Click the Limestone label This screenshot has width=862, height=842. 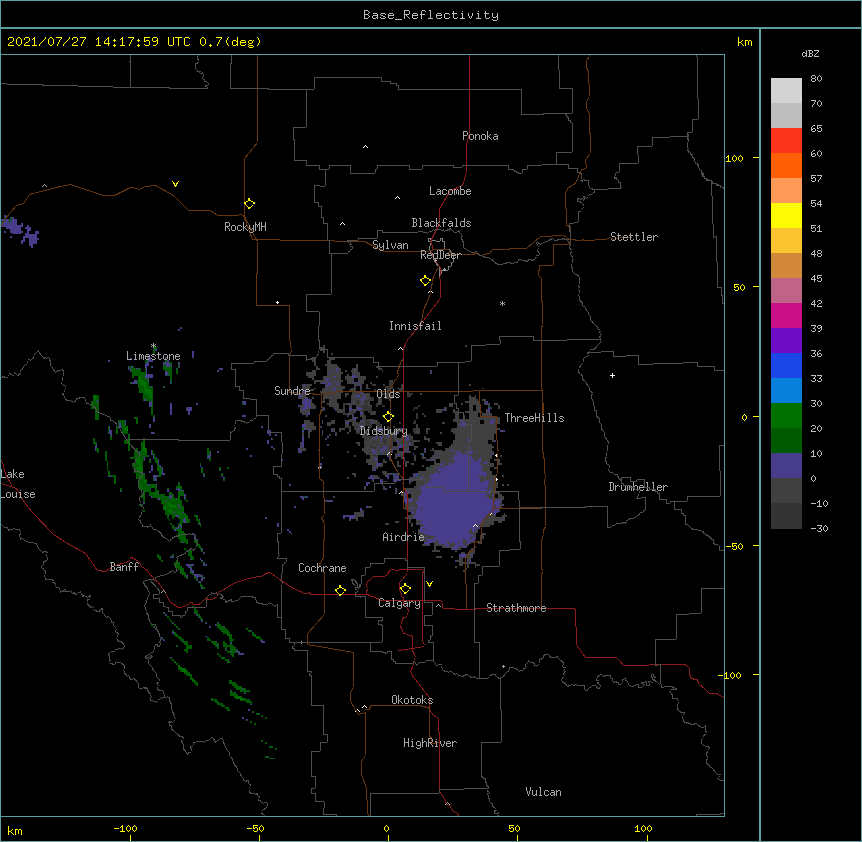tap(153, 356)
